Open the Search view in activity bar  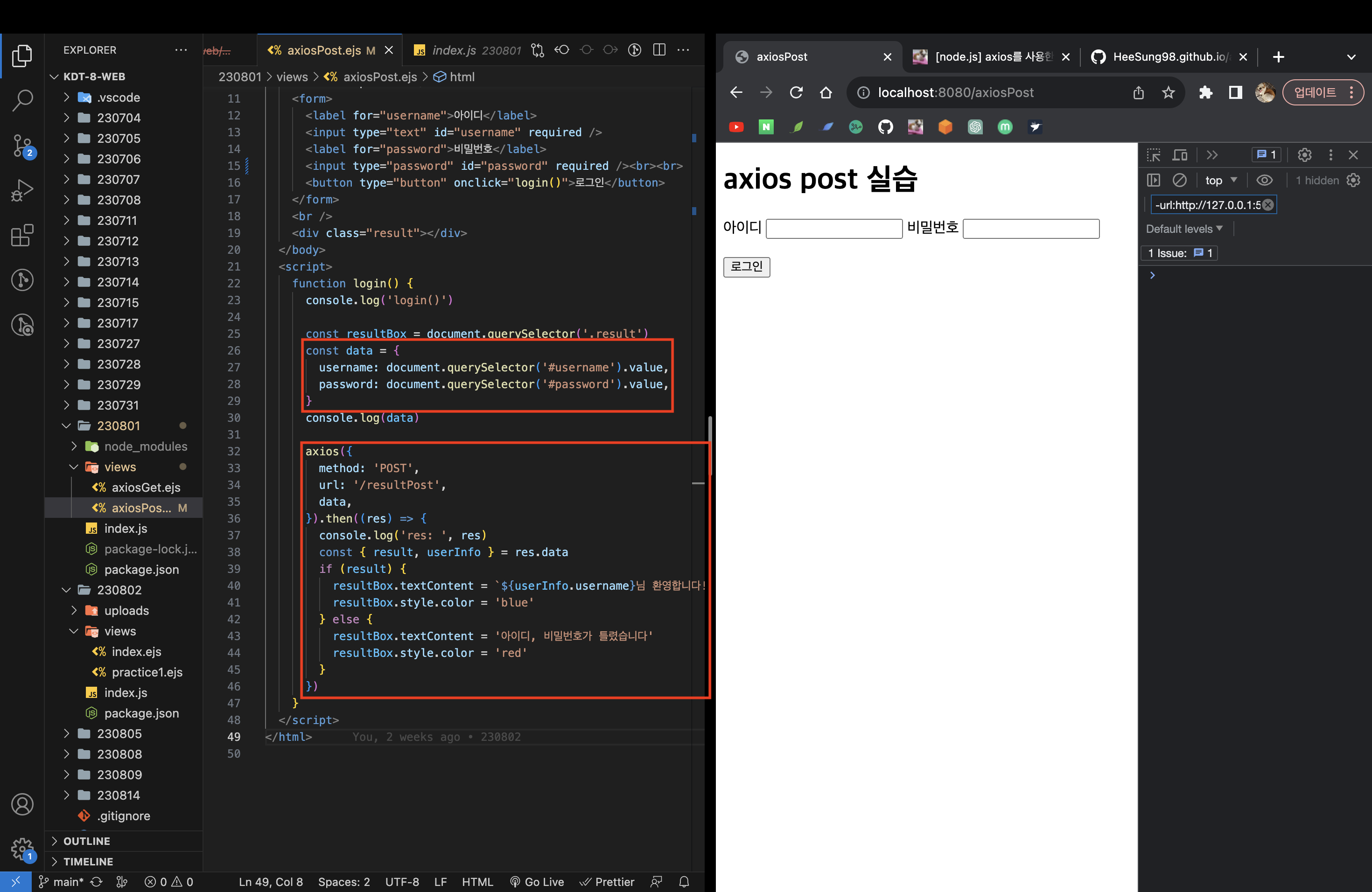tap(22, 100)
